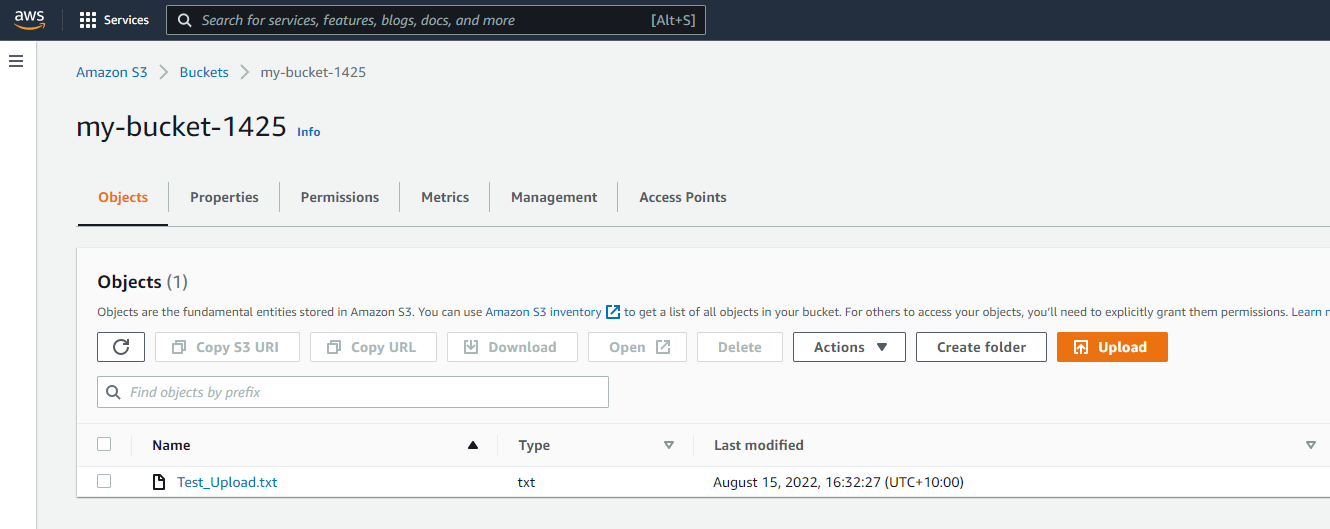The image size is (1330, 529).
Task: Open the Metrics tab
Action: tap(445, 197)
